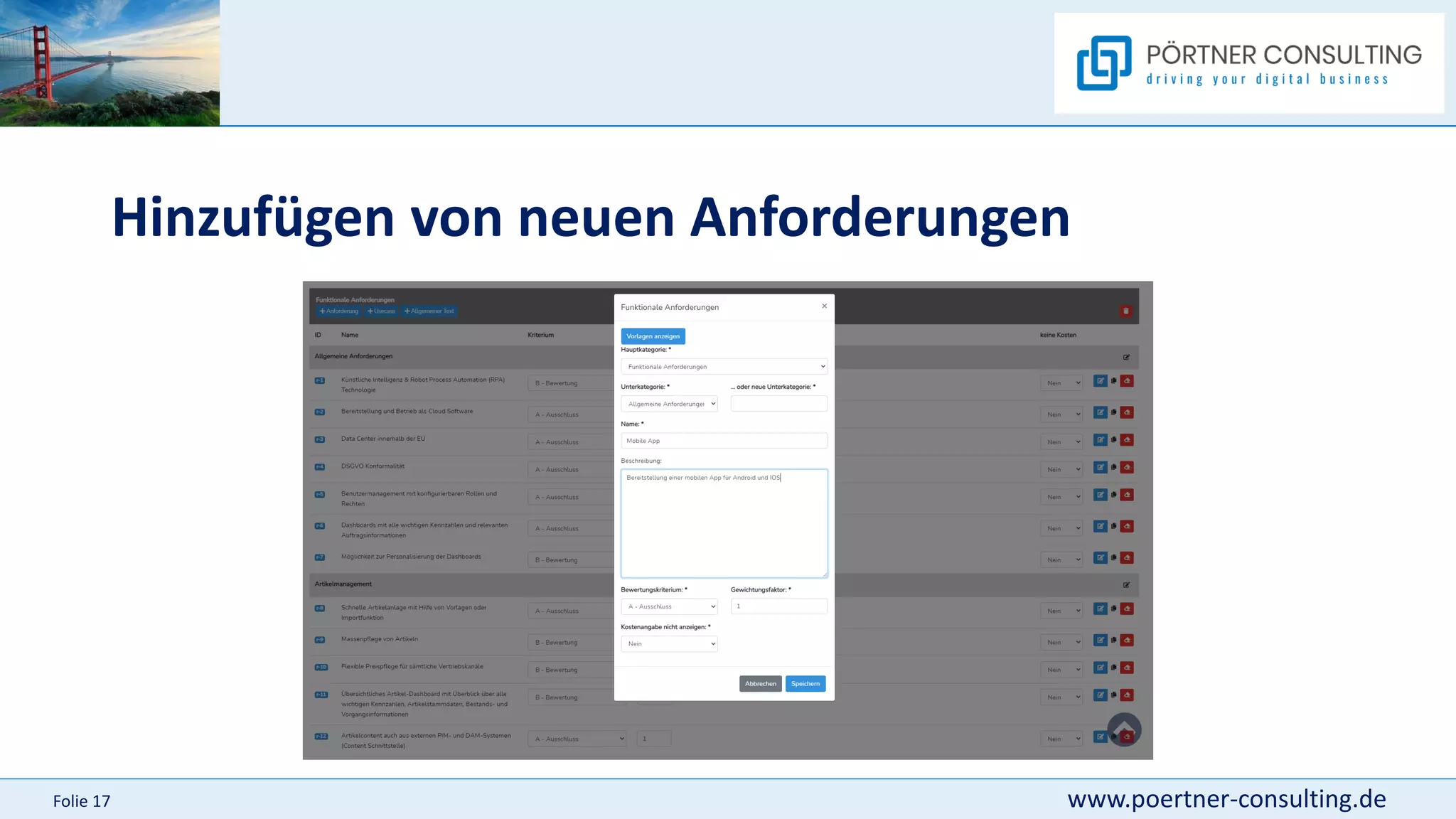The height and width of the screenshot is (819, 1456).
Task: Open the keine Kosten dropdown for Artikelcontent row
Action: tap(1061, 739)
